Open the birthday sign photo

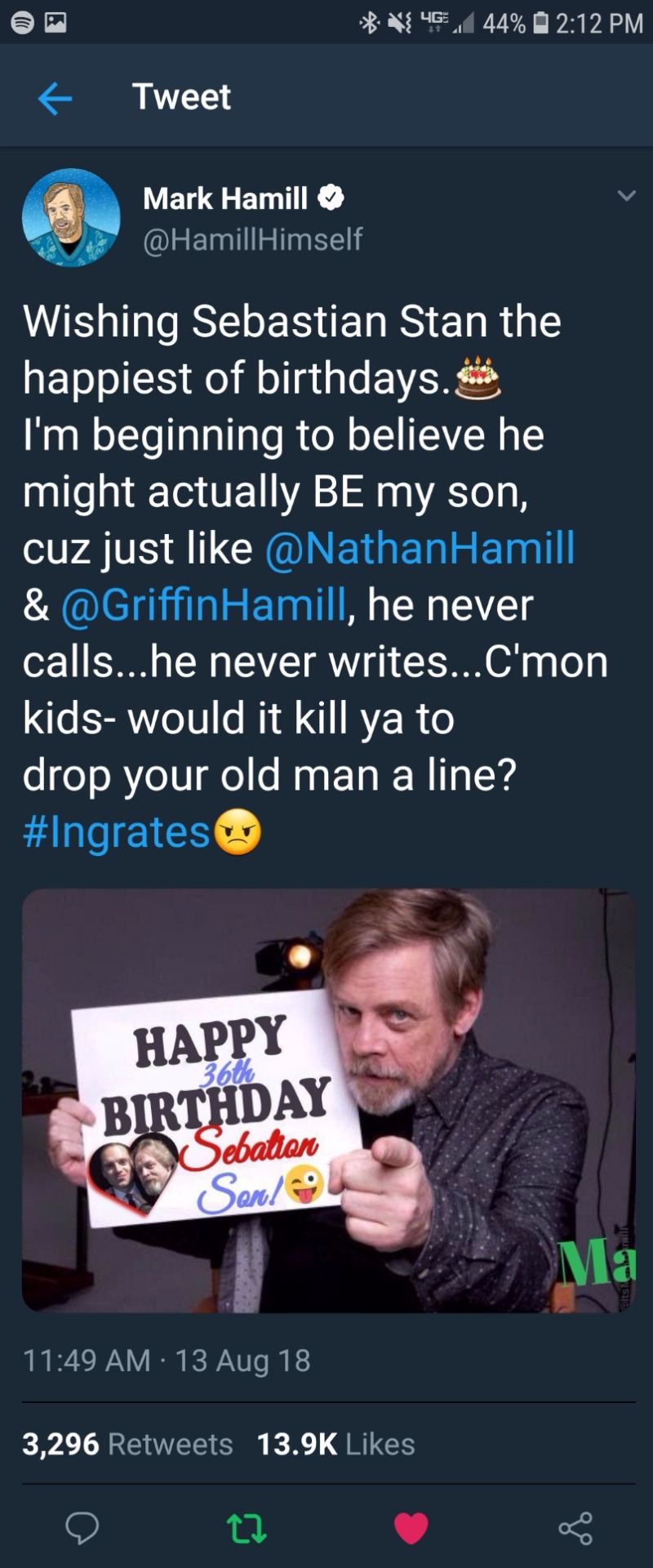(x=328, y=1100)
